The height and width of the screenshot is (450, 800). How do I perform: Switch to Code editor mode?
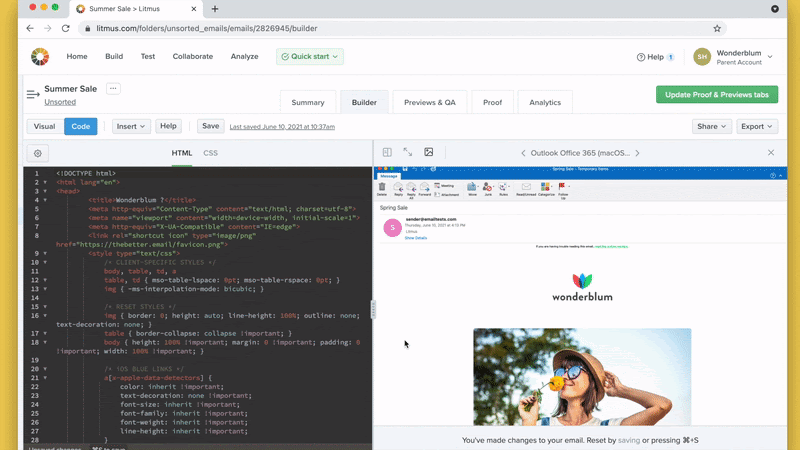[81, 127]
